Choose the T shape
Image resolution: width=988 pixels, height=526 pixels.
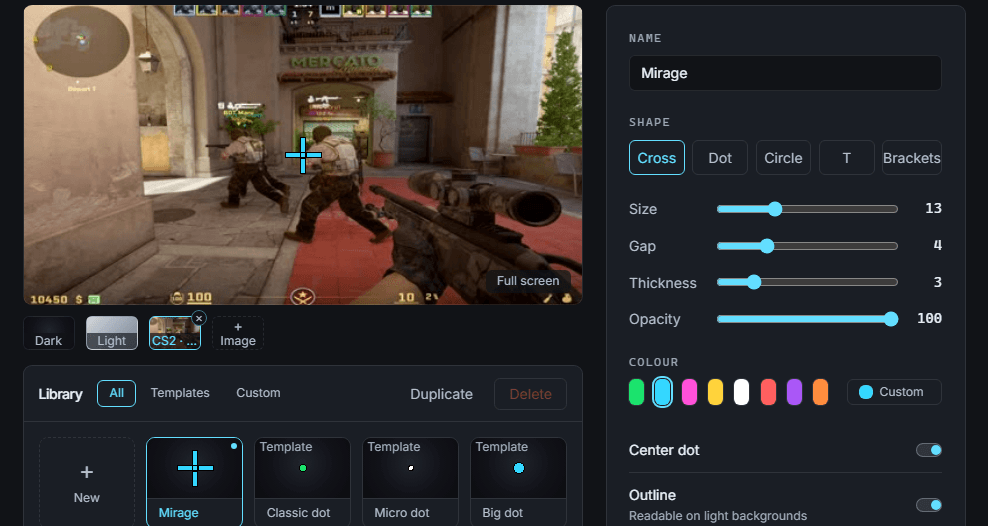(x=846, y=157)
